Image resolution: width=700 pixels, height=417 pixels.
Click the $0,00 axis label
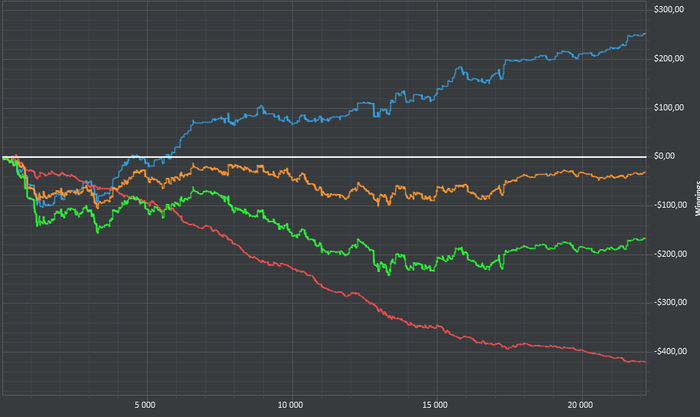click(664, 156)
